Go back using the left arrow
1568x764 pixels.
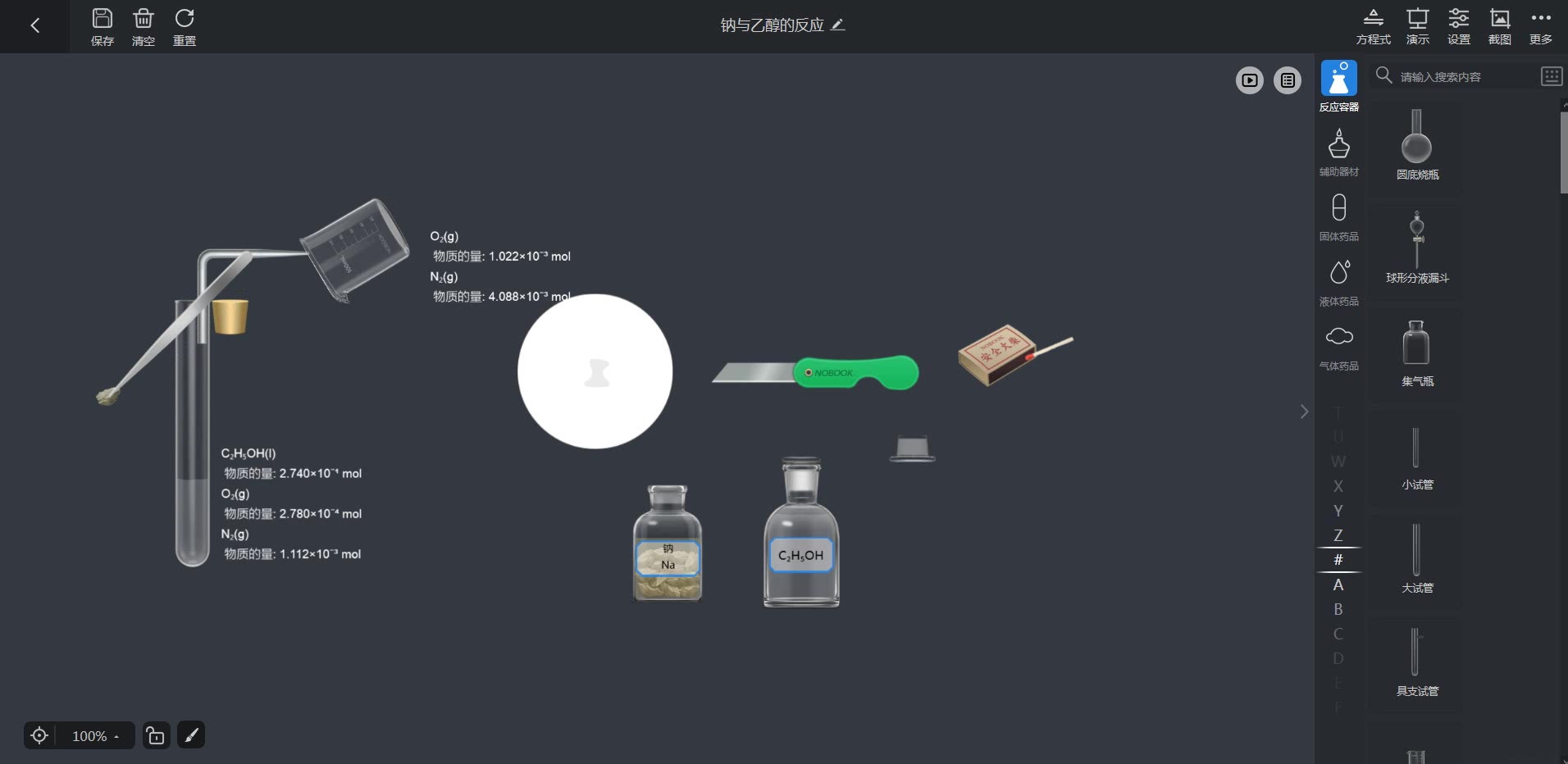pyautogui.click(x=34, y=25)
